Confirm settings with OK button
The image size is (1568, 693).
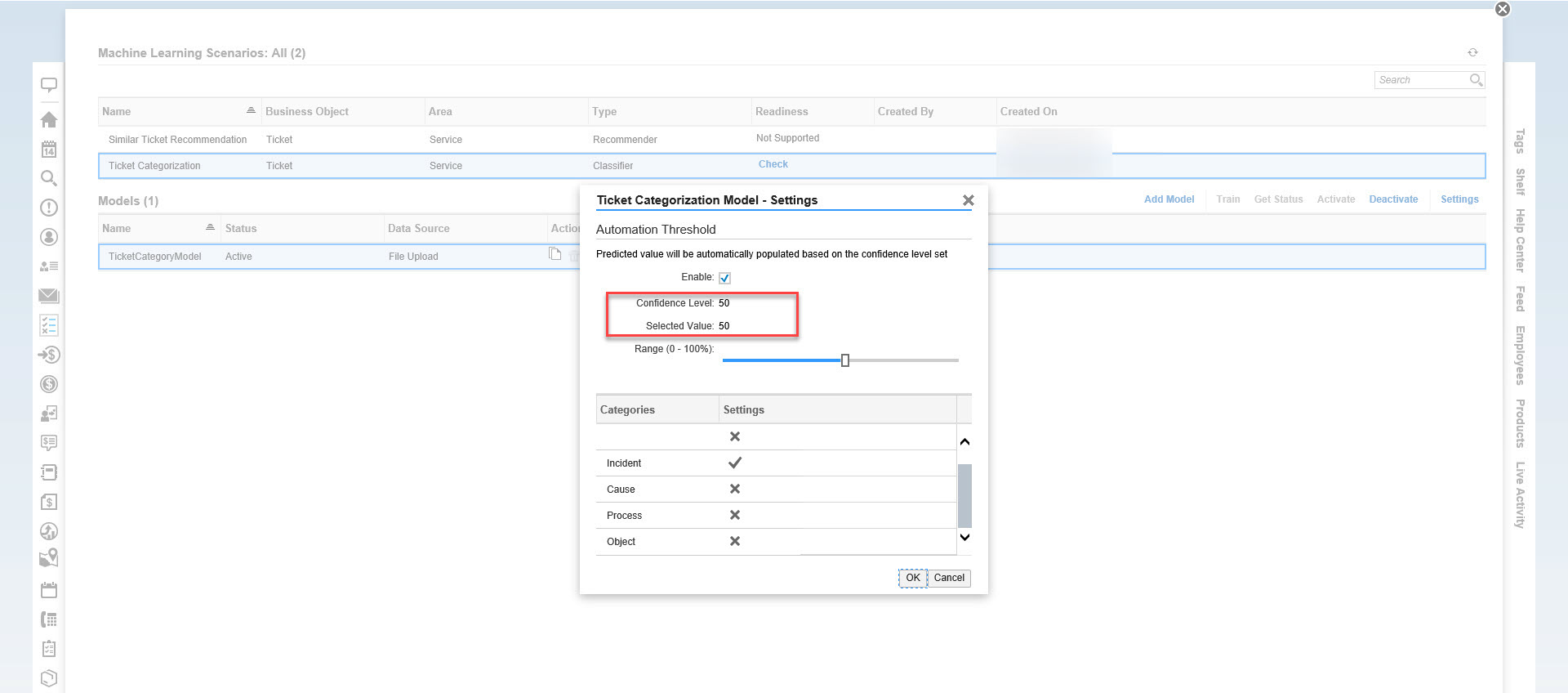(x=913, y=578)
